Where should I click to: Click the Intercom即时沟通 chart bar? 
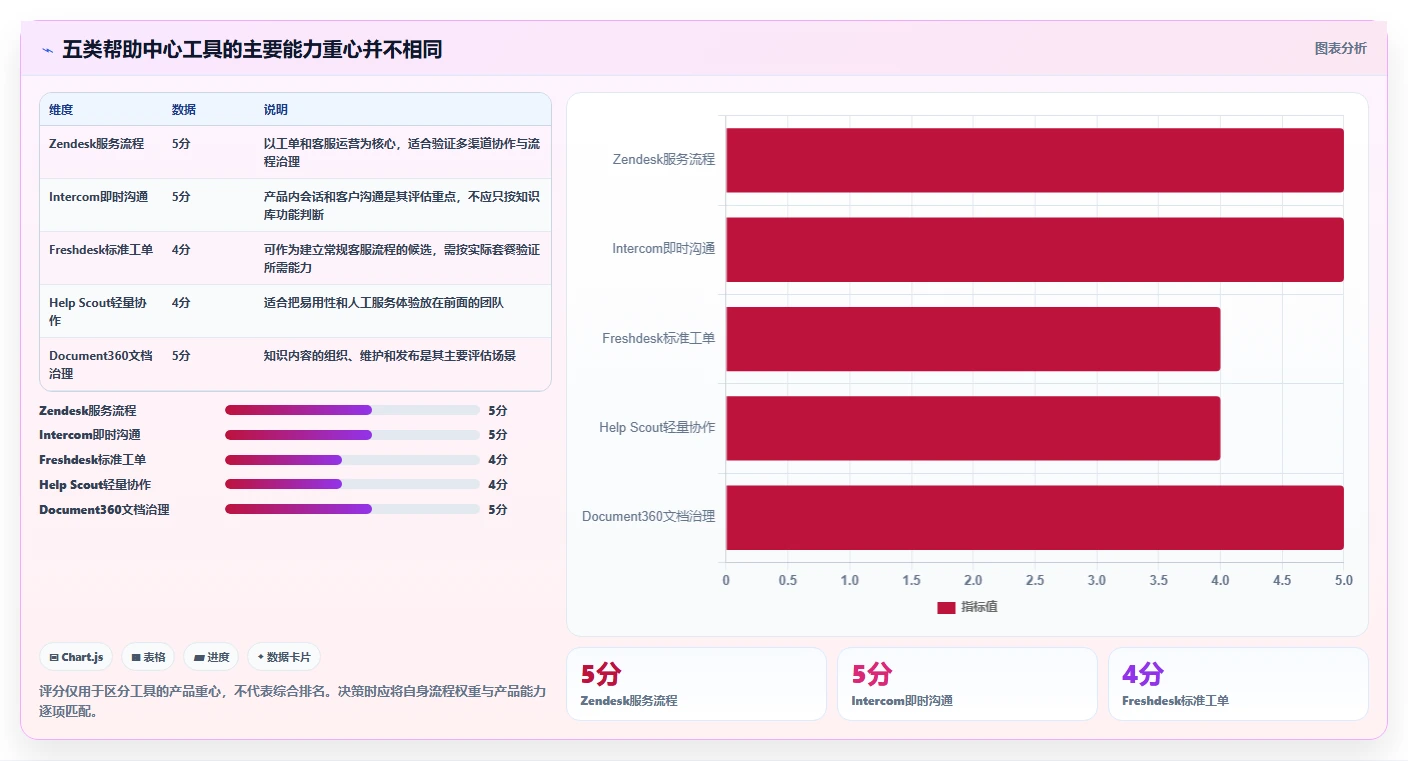click(1035, 249)
